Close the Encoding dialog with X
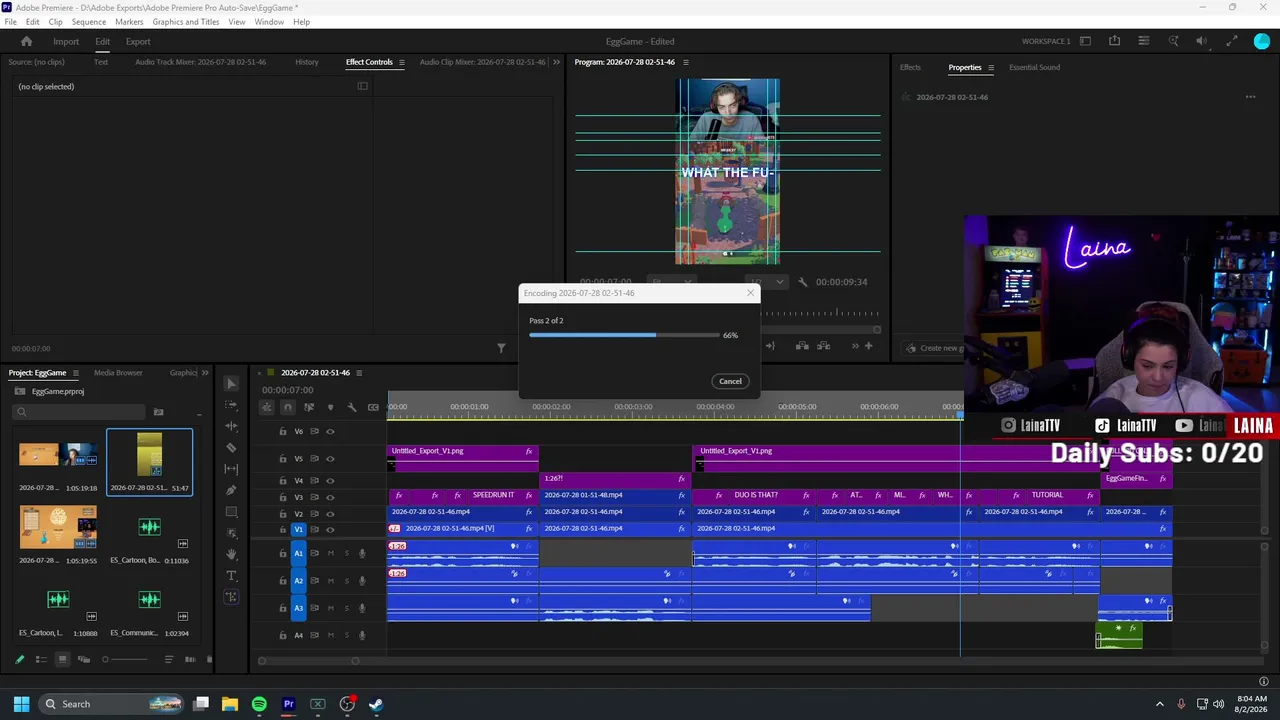 coord(750,293)
